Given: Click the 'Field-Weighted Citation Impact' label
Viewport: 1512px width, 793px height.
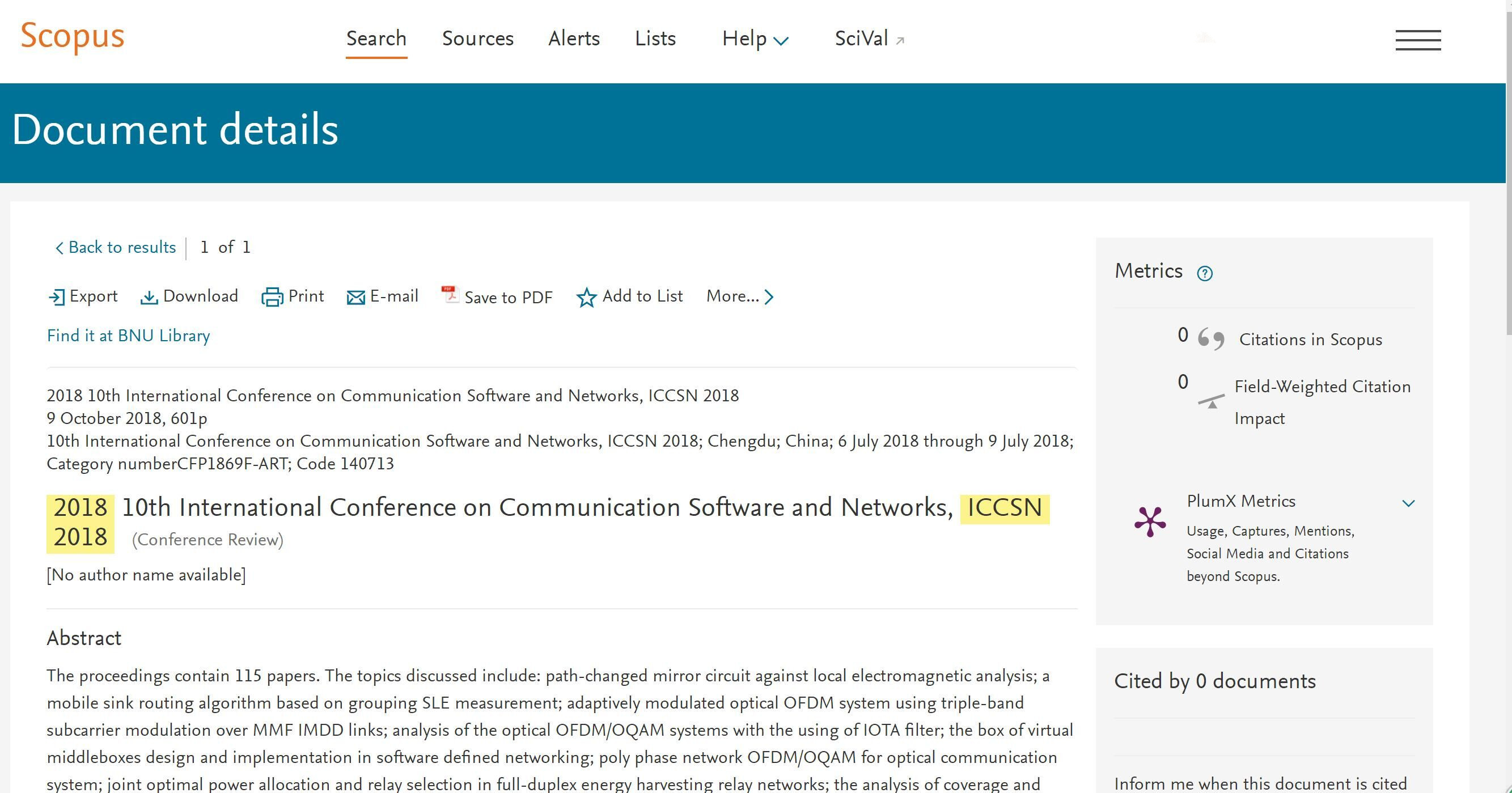Looking at the screenshot, I should pos(1323,402).
